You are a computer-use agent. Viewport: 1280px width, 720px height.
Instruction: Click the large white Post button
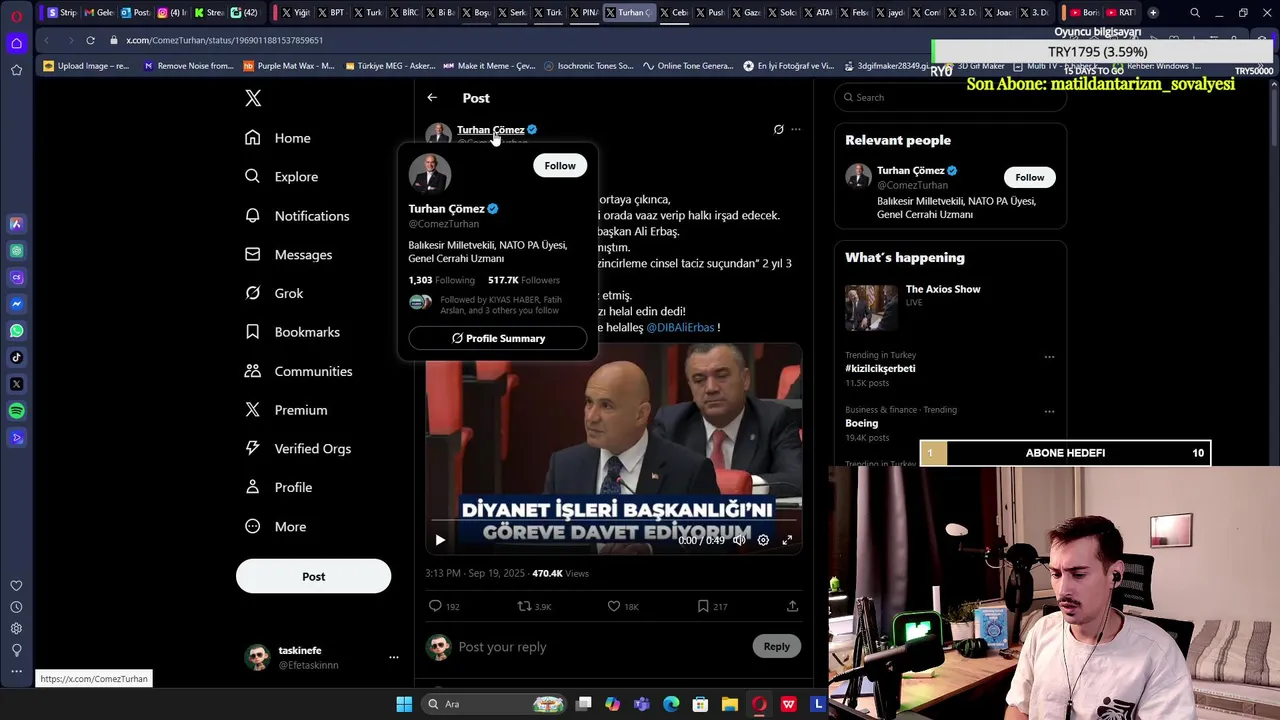click(x=313, y=576)
